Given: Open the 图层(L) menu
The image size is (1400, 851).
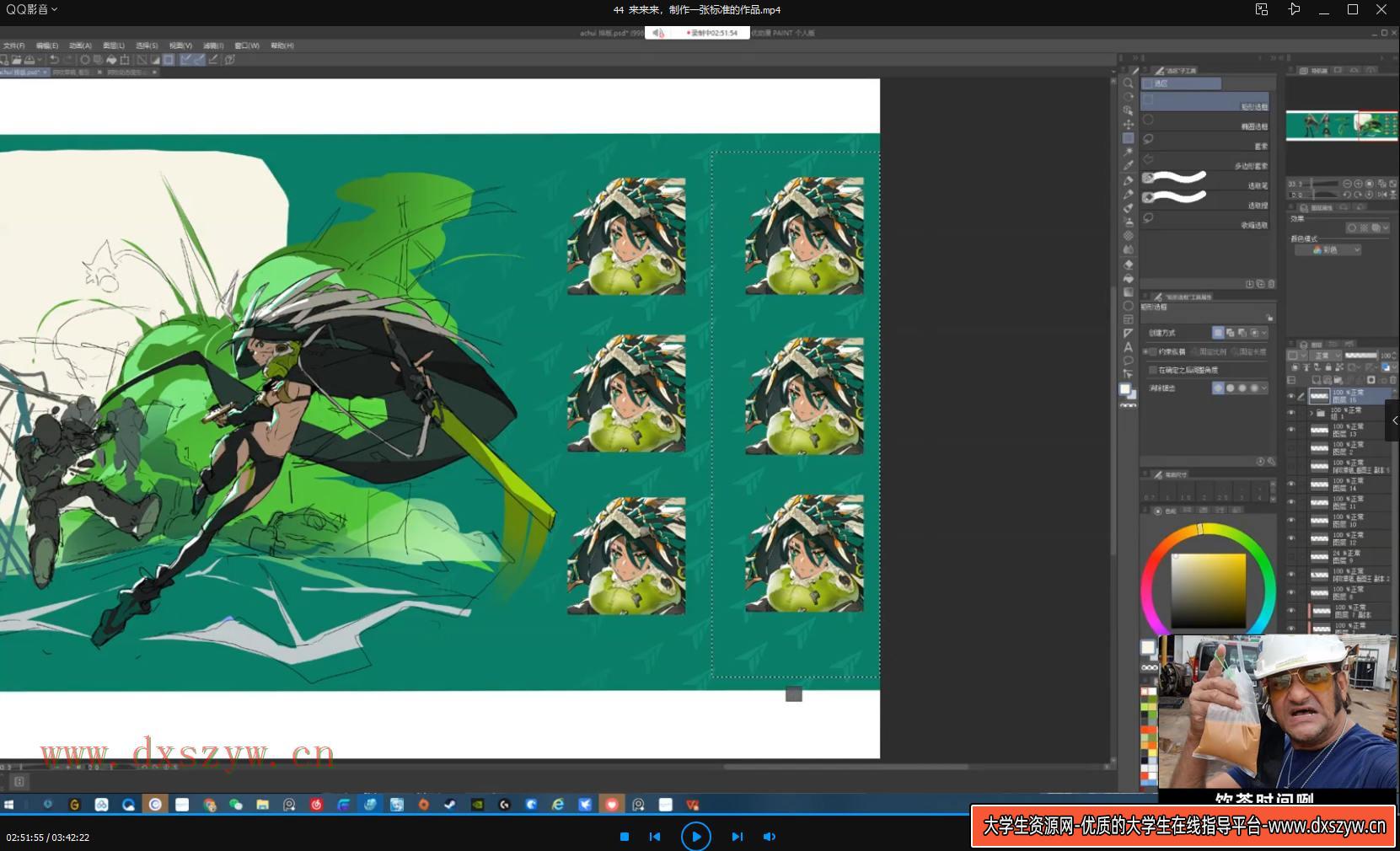Looking at the screenshot, I should [113, 45].
